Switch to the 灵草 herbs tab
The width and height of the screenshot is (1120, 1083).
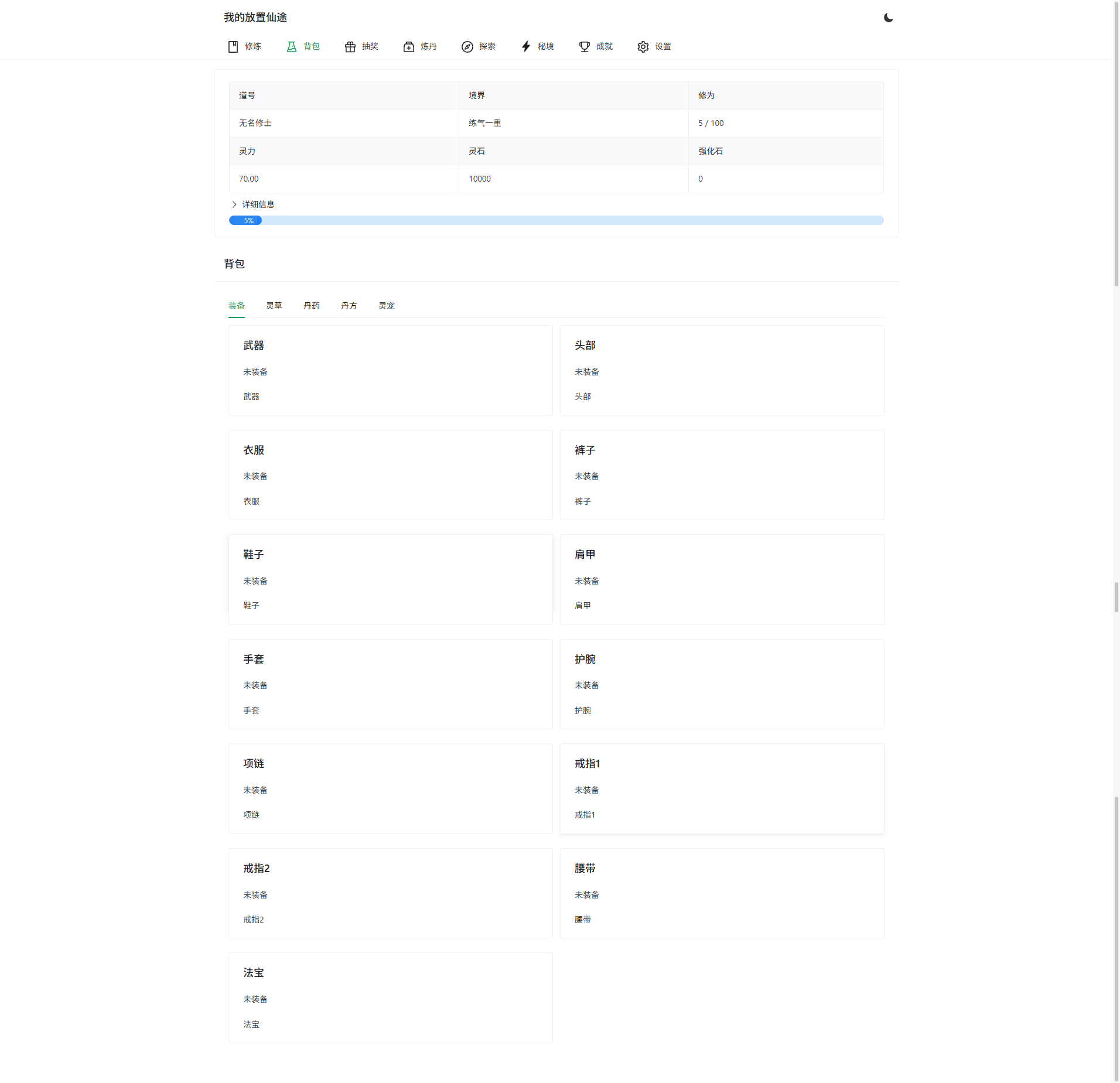274,305
